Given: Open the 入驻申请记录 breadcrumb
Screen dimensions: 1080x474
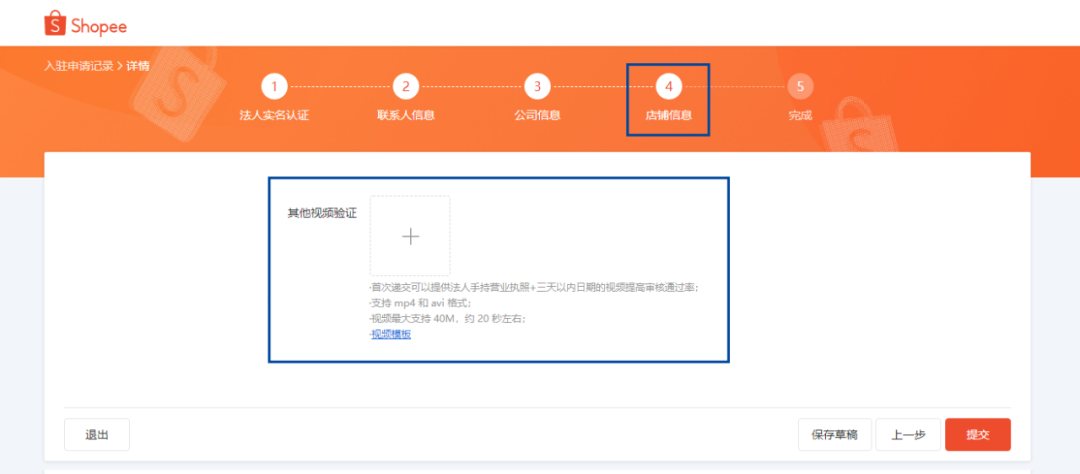Looking at the screenshot, I should pyautogui.click(x=79, y=66).
